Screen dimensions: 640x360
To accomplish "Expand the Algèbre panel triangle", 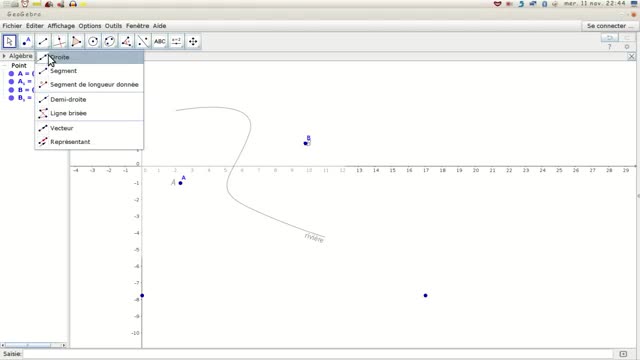I will point(4,56).
